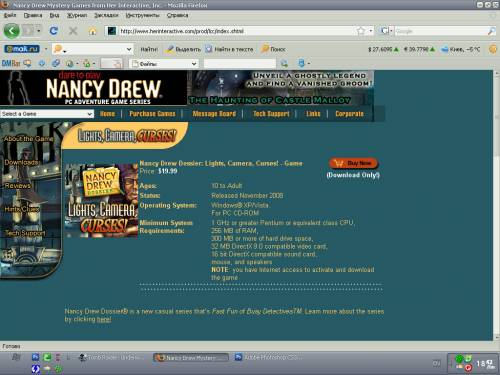Click the orange Buy Now button
Viewport: 500px width, 375px height.
pos(353,163)
